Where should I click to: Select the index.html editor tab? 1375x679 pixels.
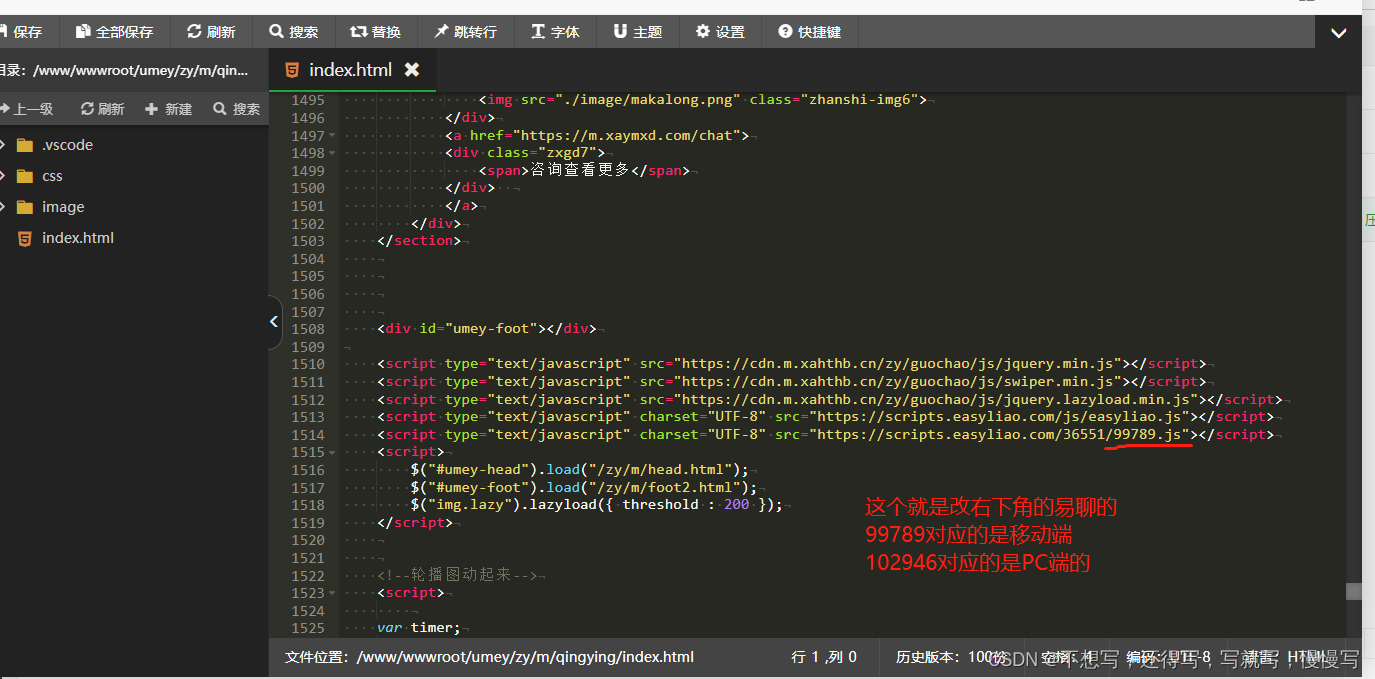352,70
